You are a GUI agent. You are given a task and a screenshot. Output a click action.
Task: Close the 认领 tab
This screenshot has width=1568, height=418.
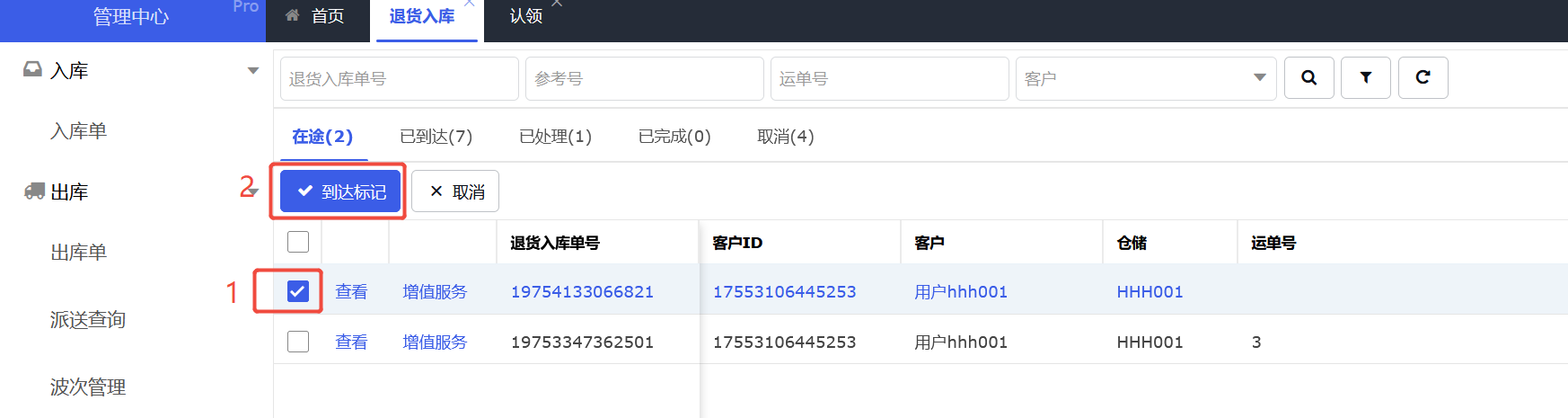coord(557,4)
